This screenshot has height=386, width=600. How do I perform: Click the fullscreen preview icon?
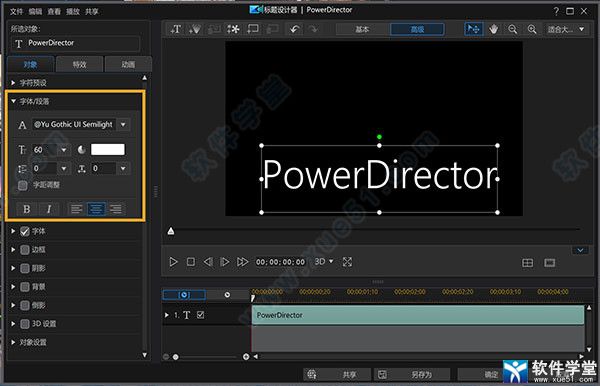pos(347,262)
